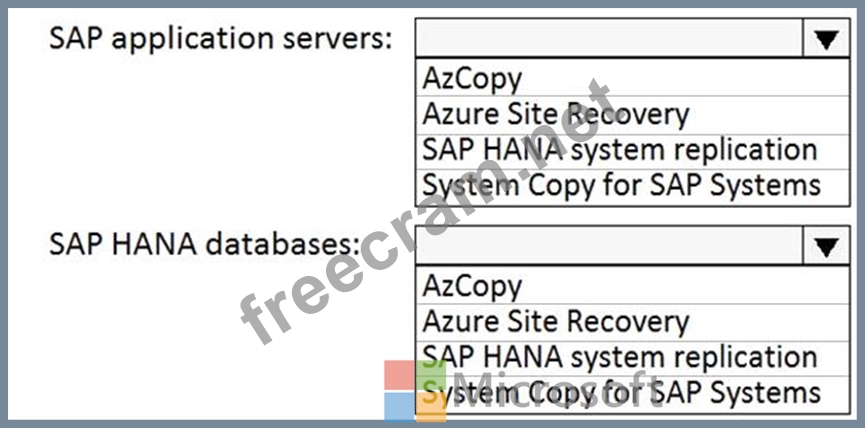
Task: Click the red square of the Microsoft logo
Action: coord(400,375)
